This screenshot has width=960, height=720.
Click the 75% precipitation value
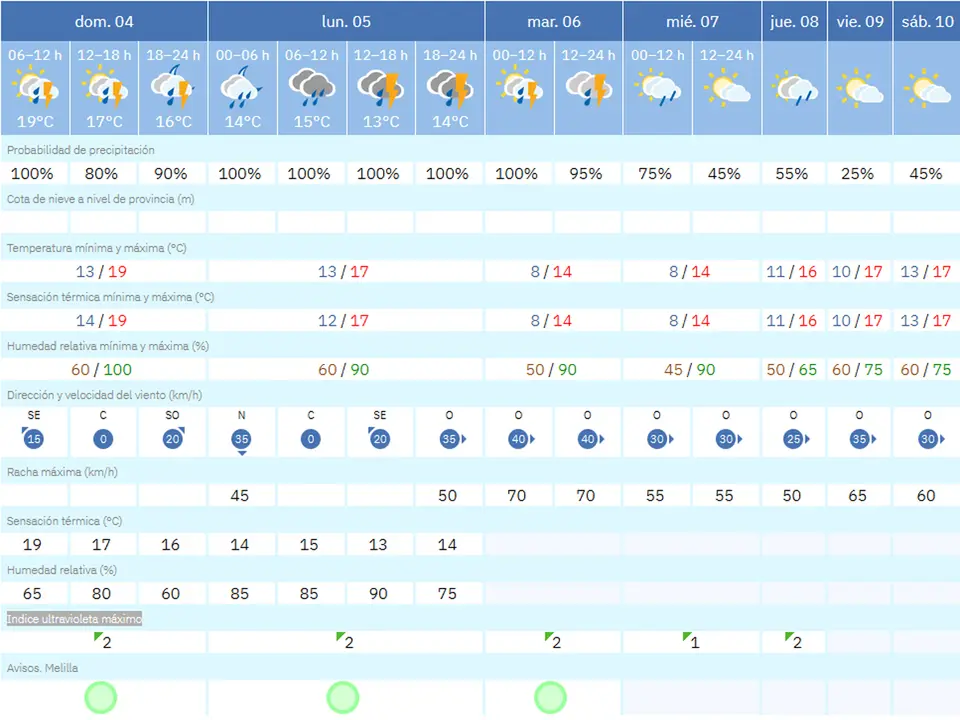click(x=655, y=174)
